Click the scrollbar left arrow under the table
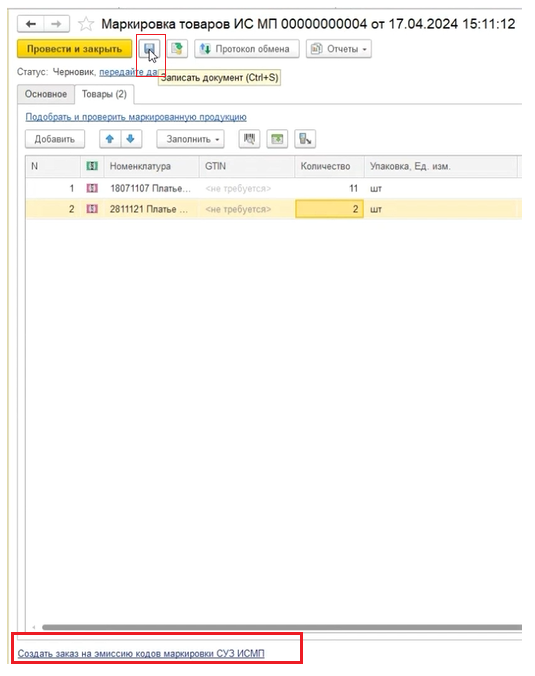The image size is (535, 676). (34, 627)
